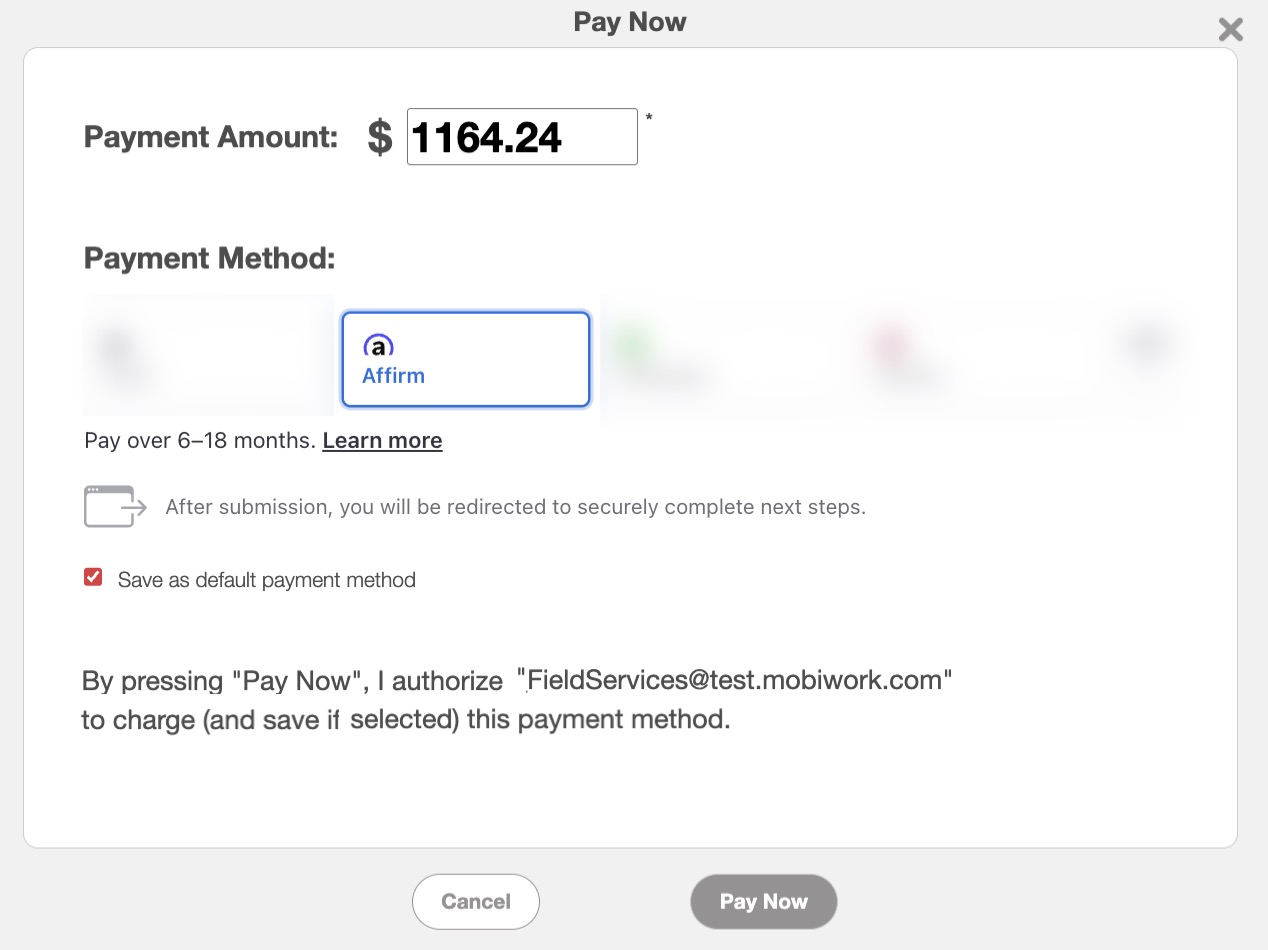
Task: Click the 'Pay Now' dialog title
Action: pos(630,22)
